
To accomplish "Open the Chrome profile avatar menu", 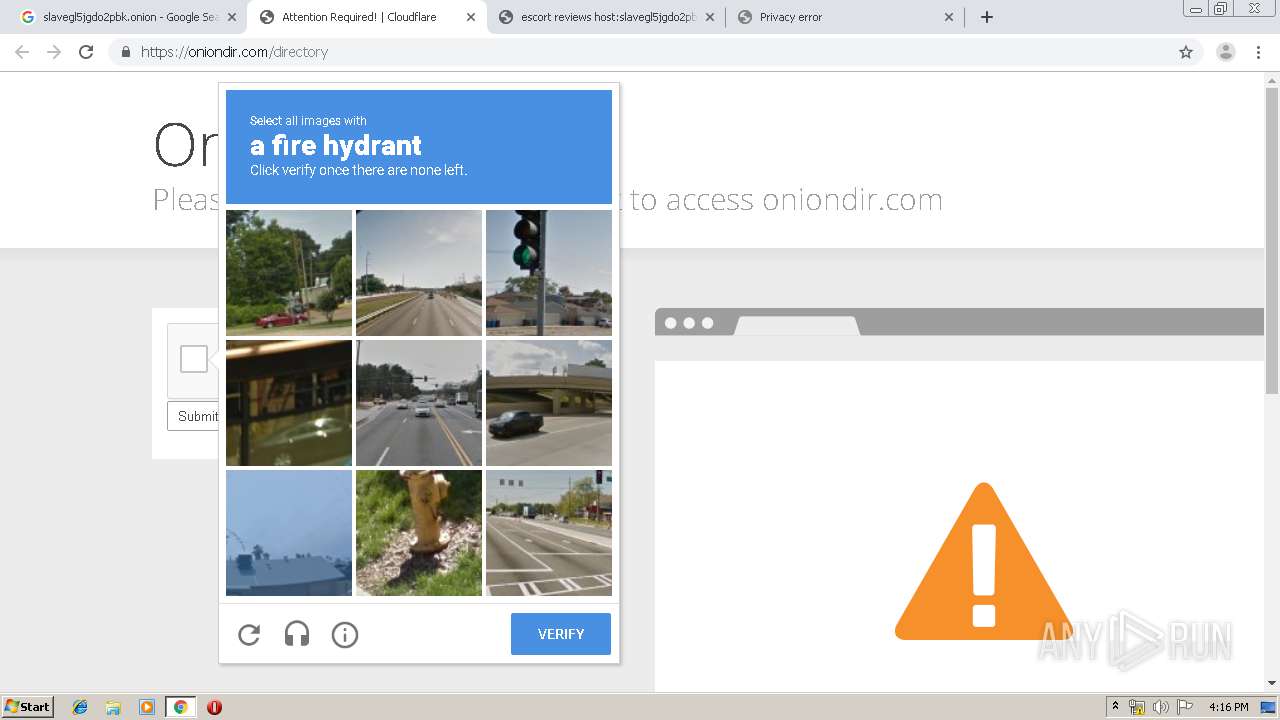I will coord(1226,52).
